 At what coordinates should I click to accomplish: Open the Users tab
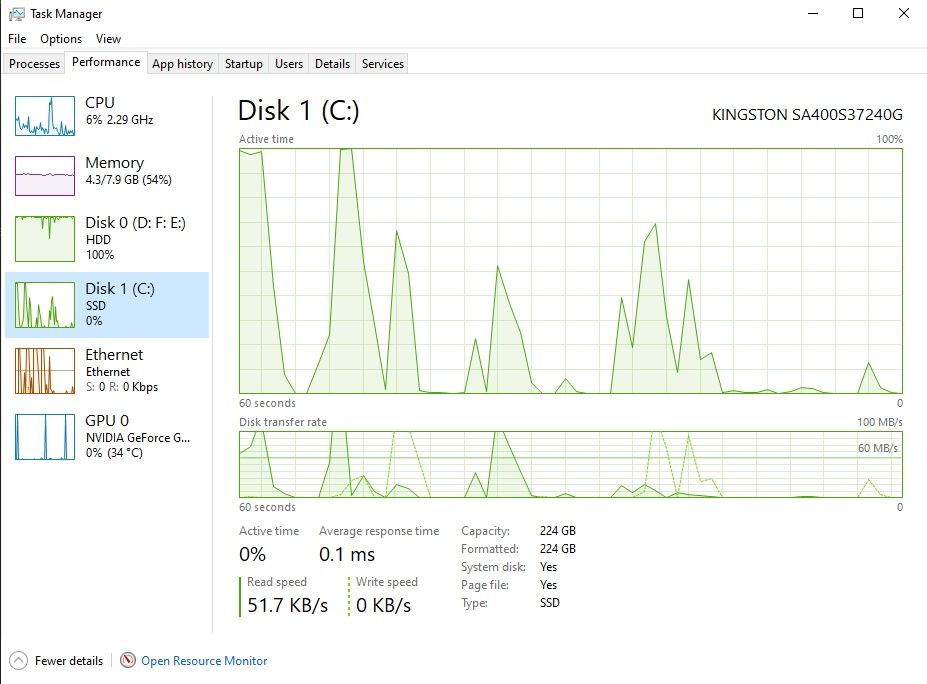(x=289, y=64)
